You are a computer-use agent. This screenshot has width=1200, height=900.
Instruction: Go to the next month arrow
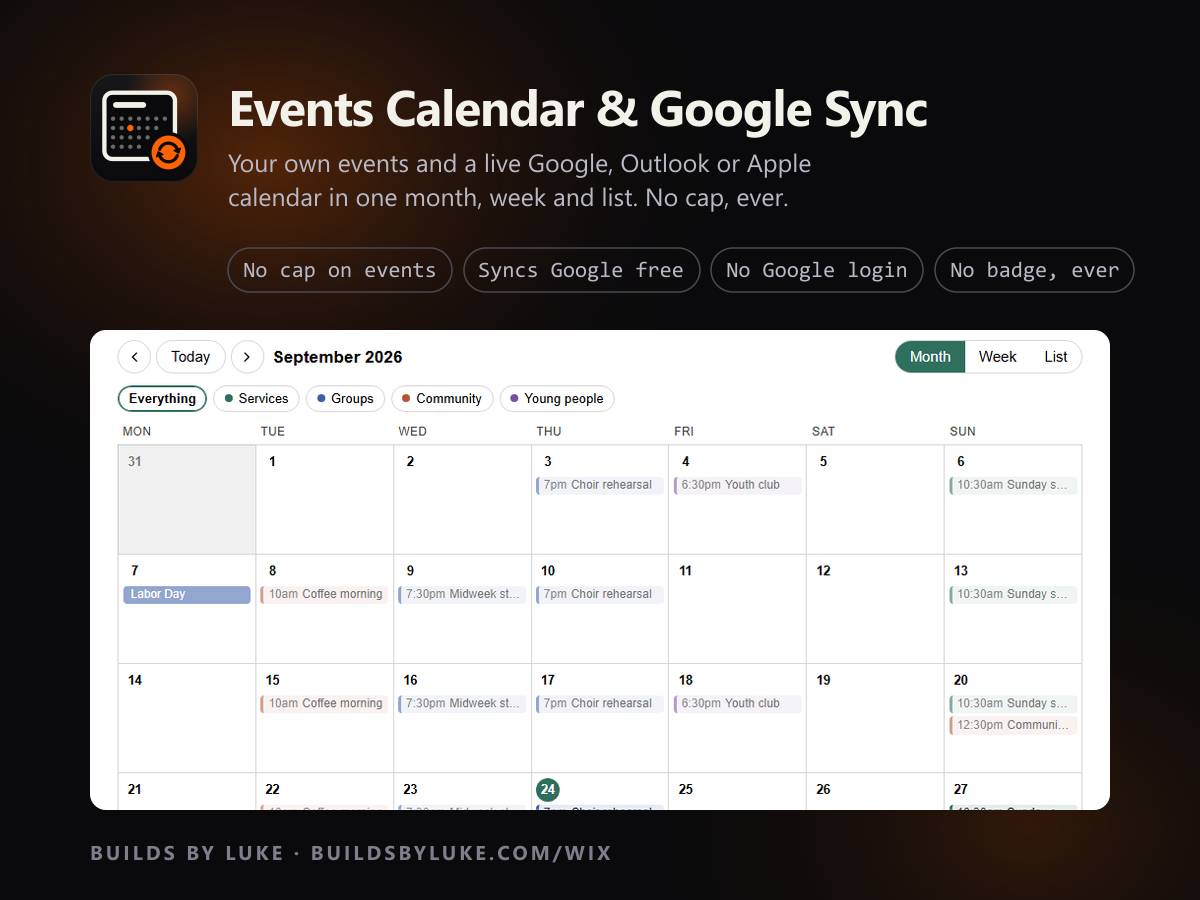coord(247,357)
